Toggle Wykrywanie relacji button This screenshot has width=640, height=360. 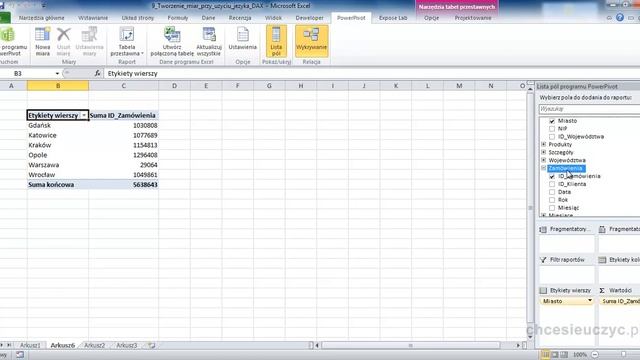[311, 41]
